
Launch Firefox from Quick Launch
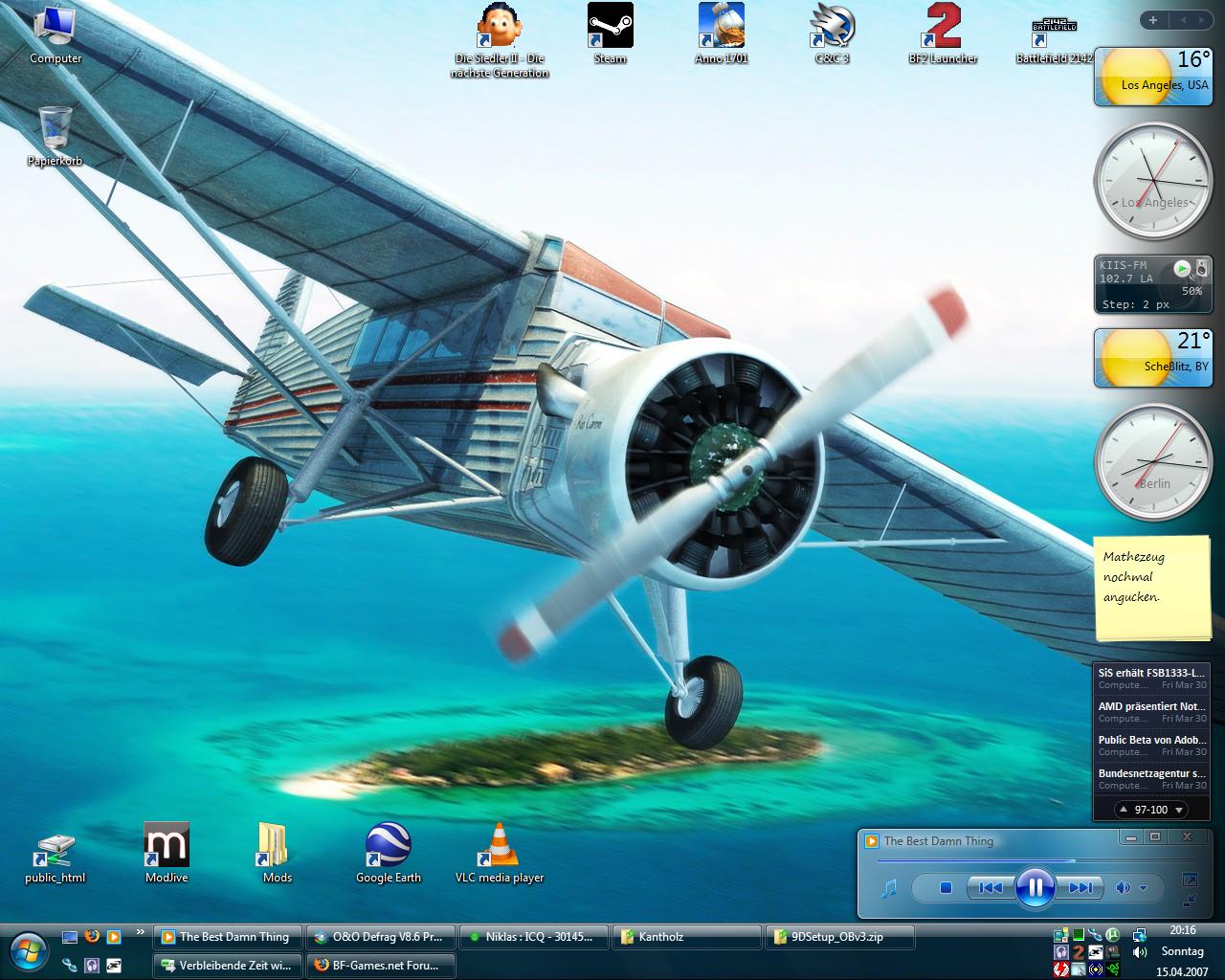92,936
